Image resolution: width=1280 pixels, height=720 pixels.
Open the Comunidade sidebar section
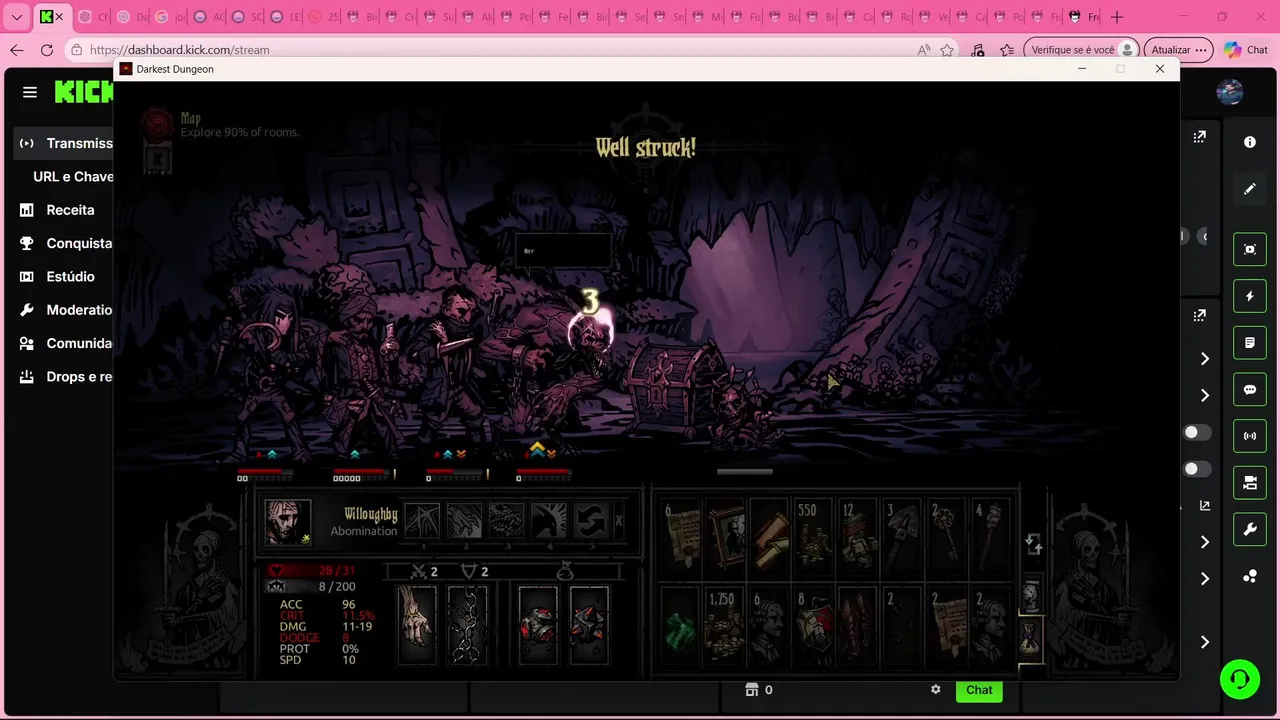click(66, 343)
